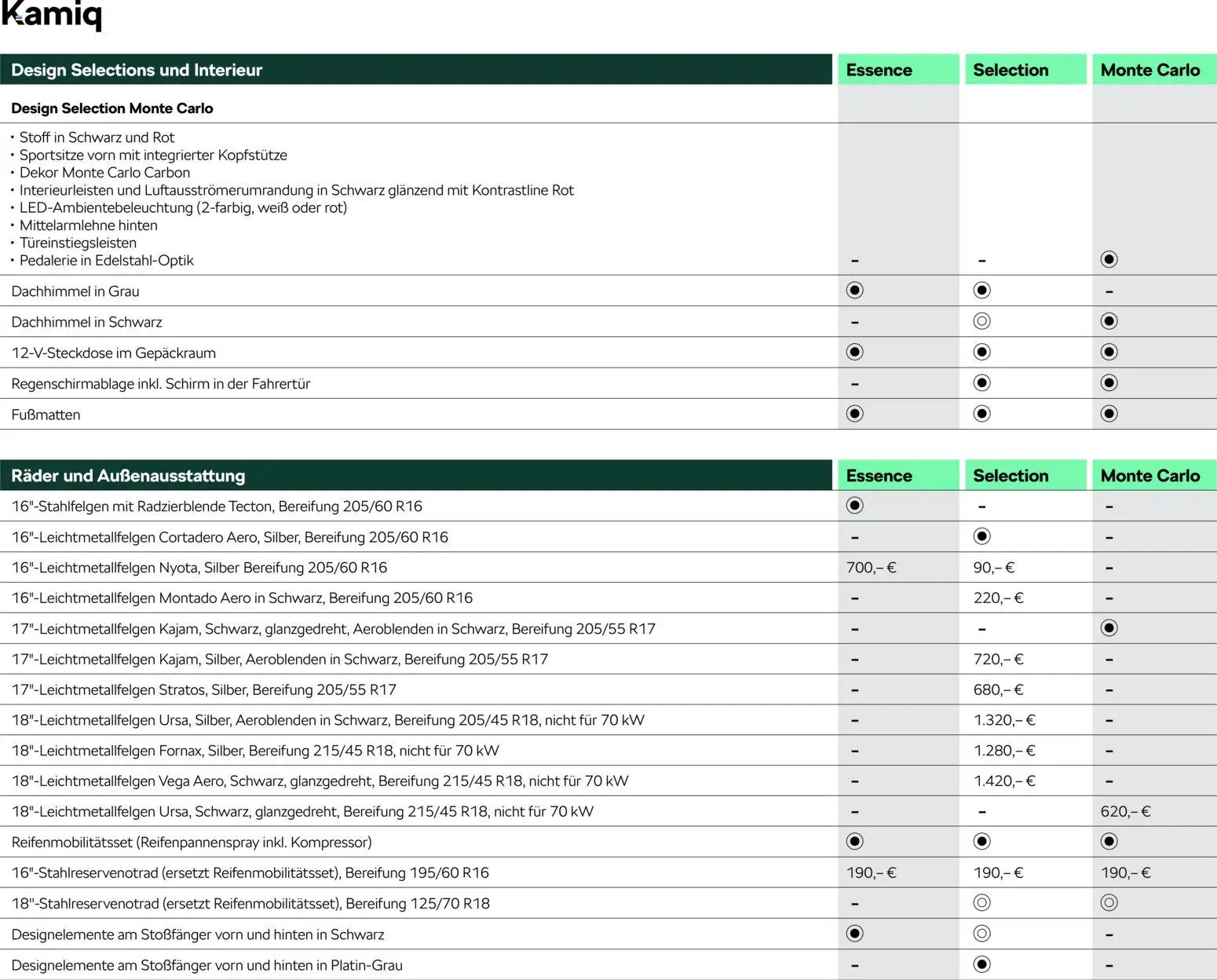Click Monte Carlo hollow circle for 18" Stahlreservenotrad
Viewport: 1217px width, 980px height.
(1109, 903)
